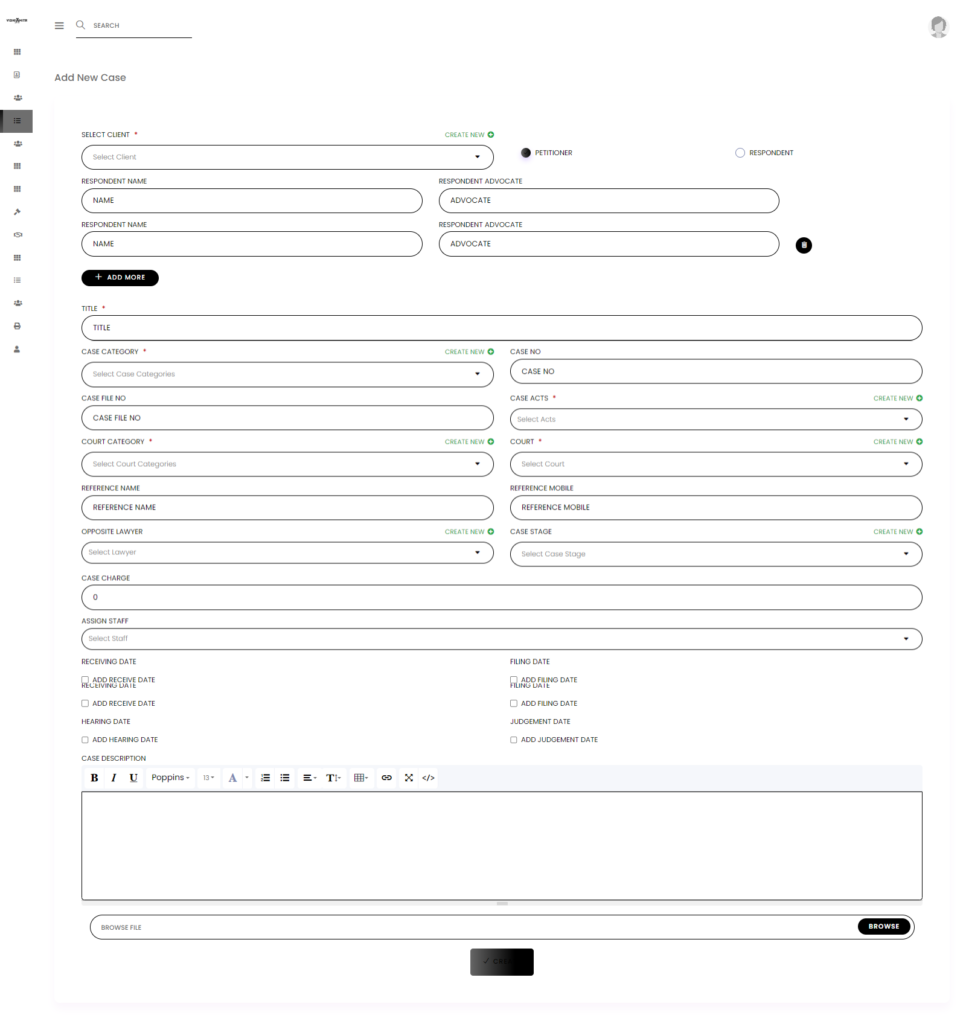The height and width of the screenshot is (1024, 966).
Task: Toggle bold formatting in editor
Action: (95, 778)
